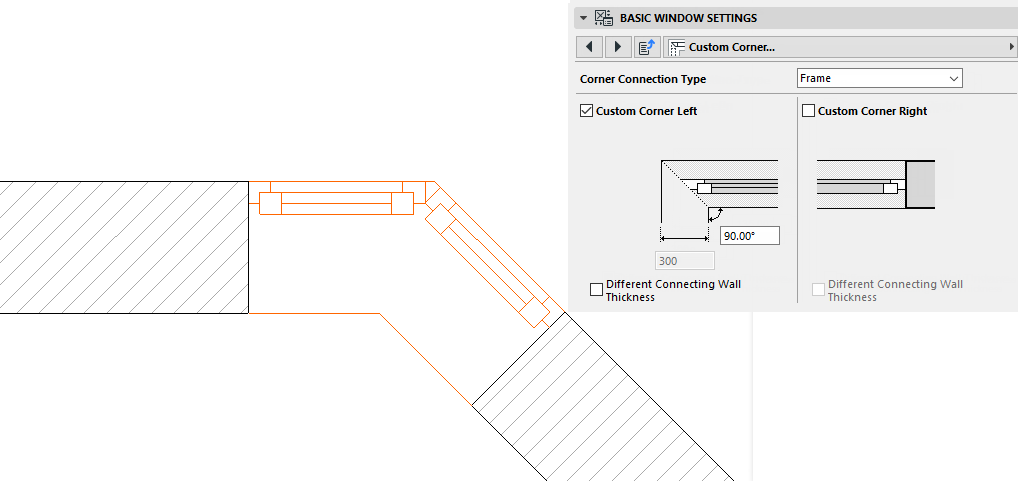Open the Corner Connection Type dropdown

click(879, 79)
